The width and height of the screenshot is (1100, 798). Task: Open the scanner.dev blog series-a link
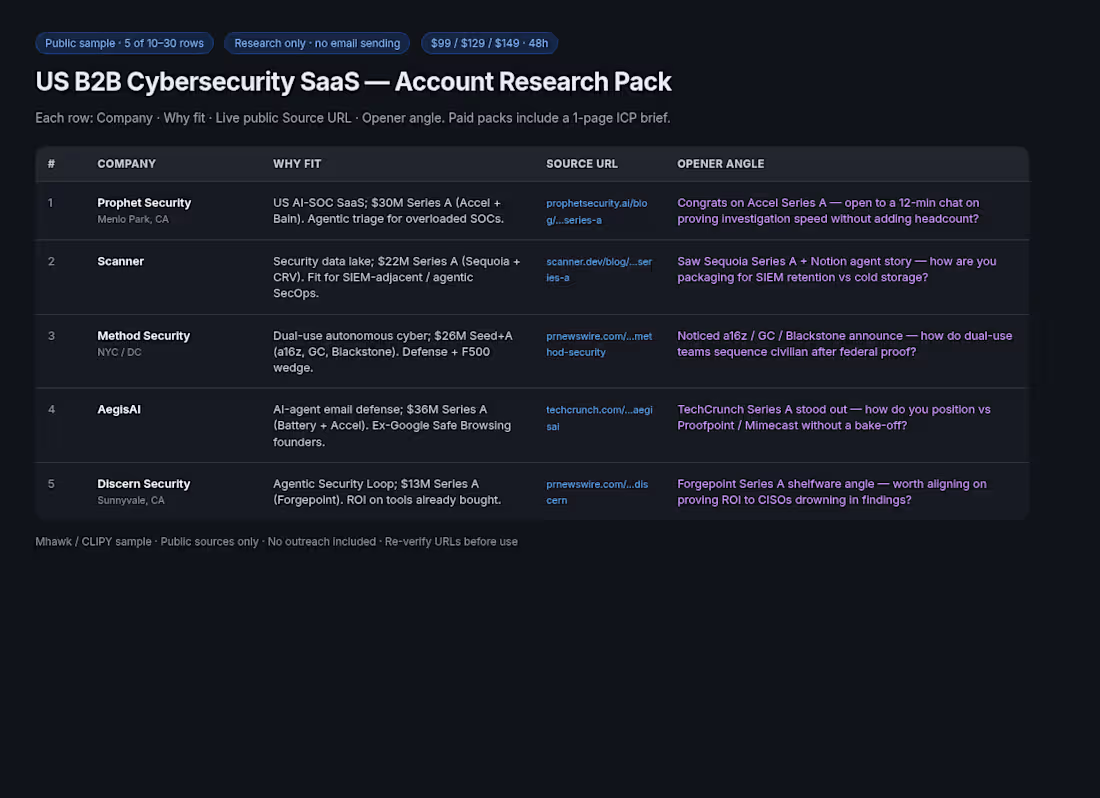[x=599, y=269]
